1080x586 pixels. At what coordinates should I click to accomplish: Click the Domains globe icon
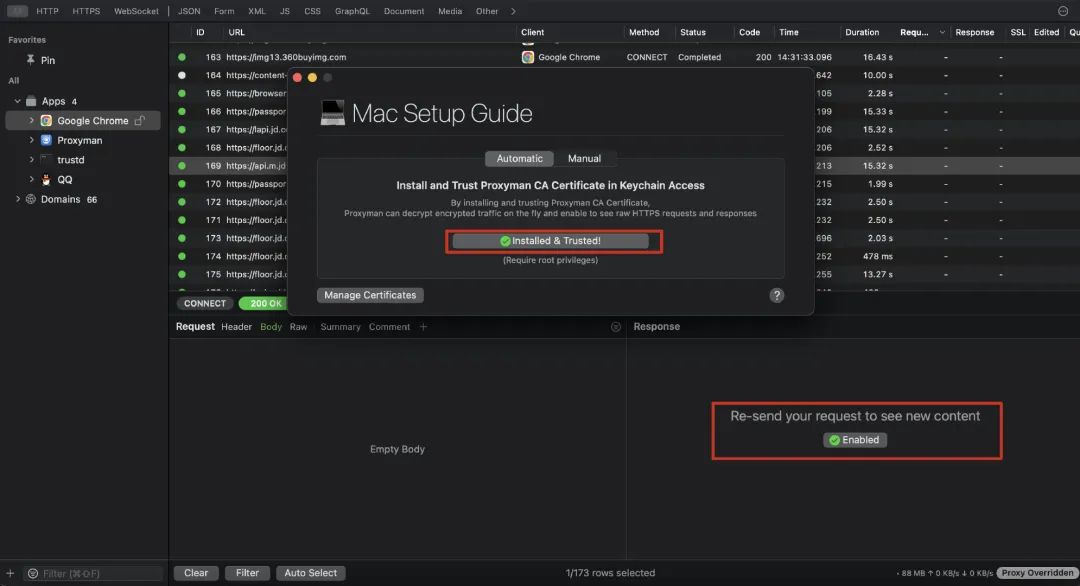(x=31, y=199)
